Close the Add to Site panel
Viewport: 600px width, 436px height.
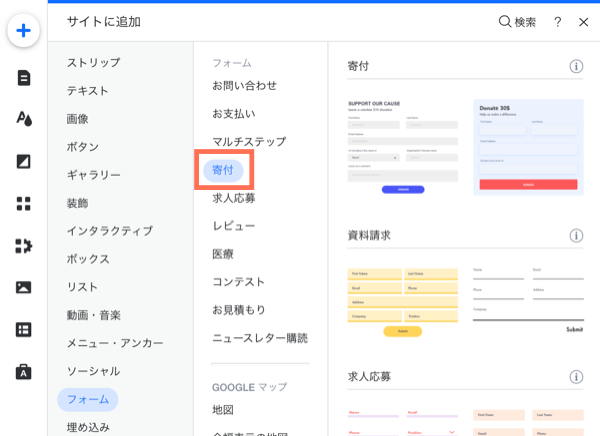point(584,22)
